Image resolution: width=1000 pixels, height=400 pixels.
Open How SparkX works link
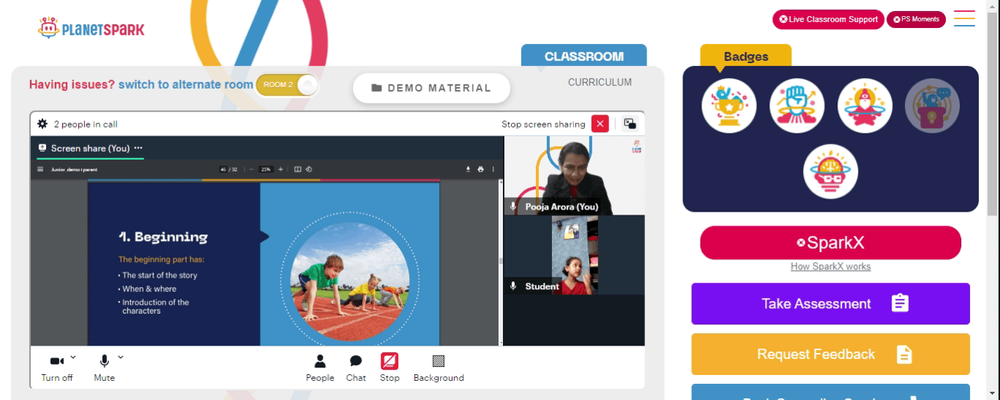pyautogui.click(x=830, y=267)
